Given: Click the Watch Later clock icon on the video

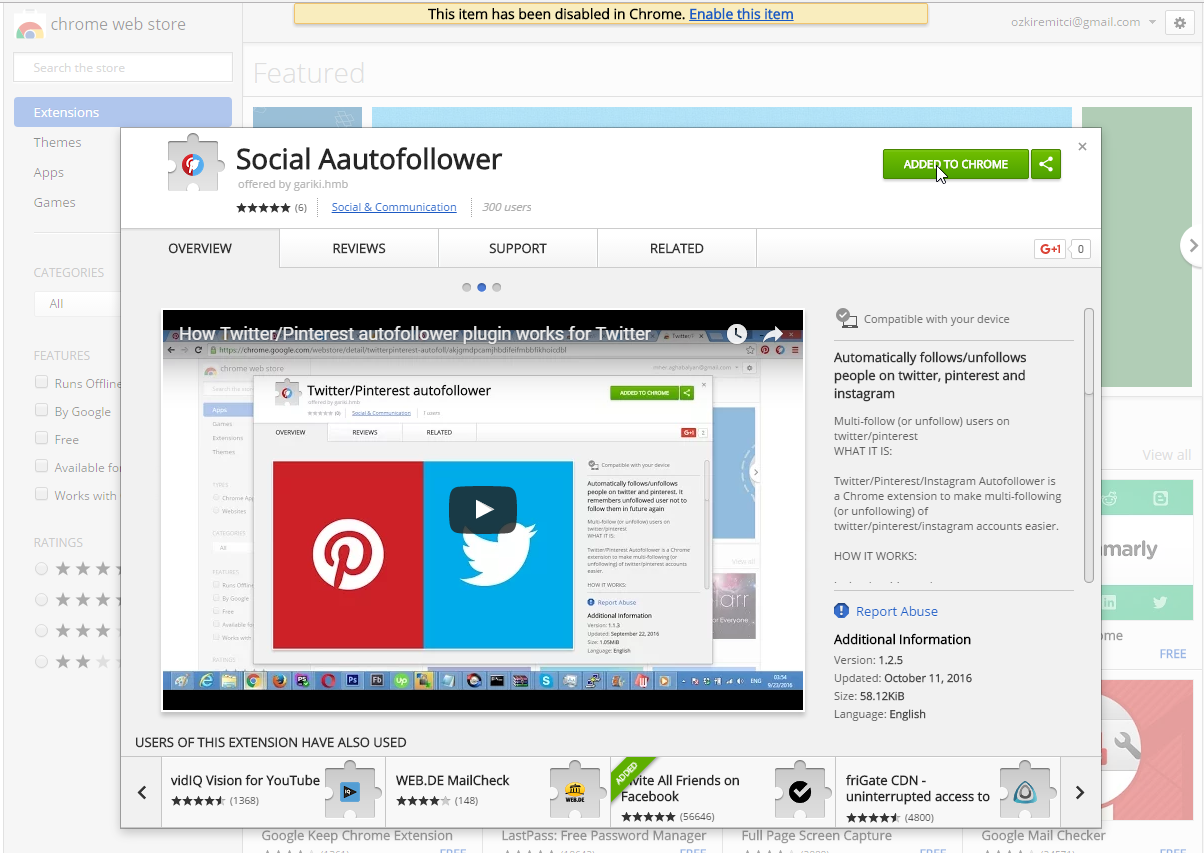Looking at the screenshot, I should (x=737, y=334).
